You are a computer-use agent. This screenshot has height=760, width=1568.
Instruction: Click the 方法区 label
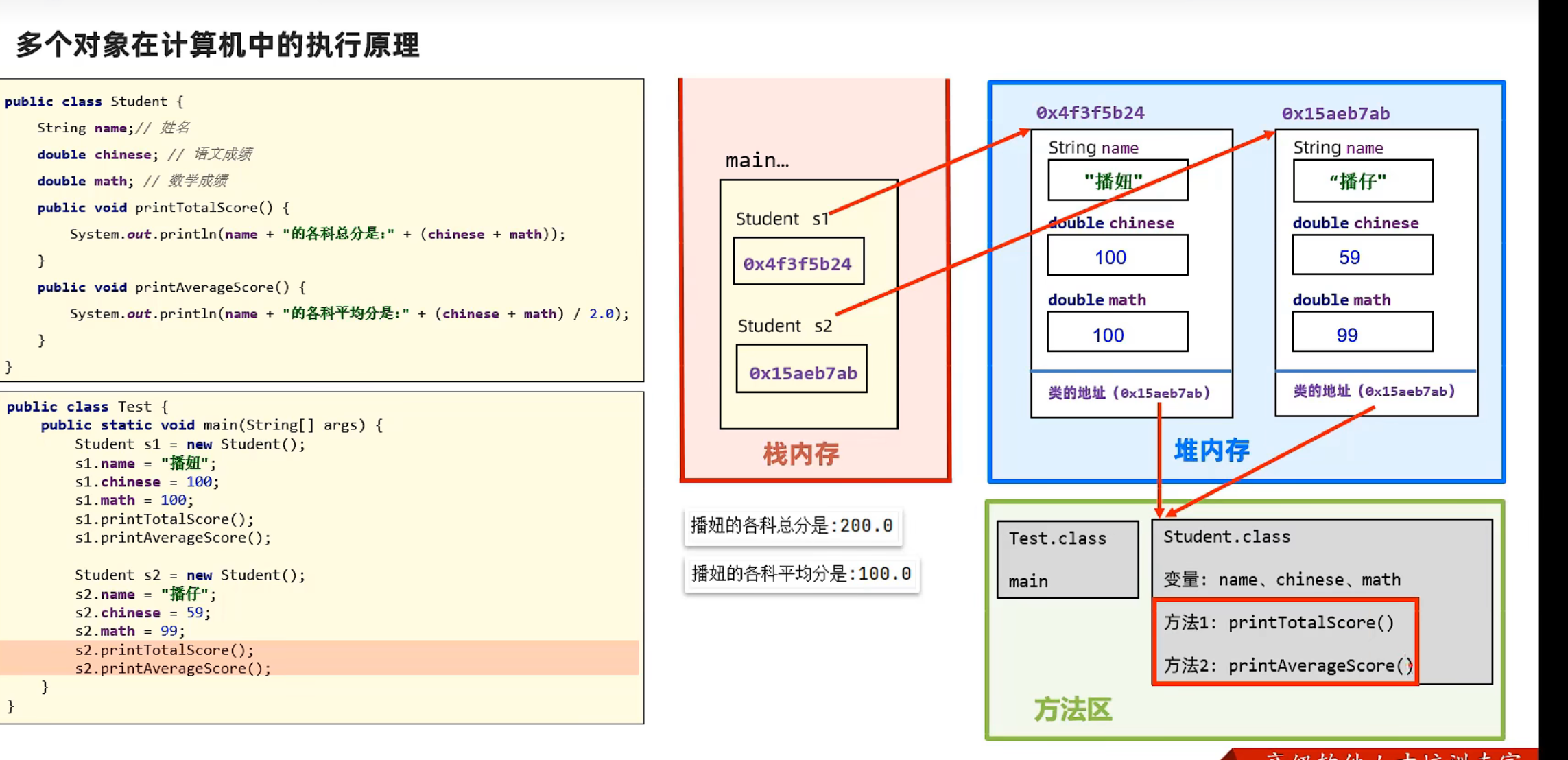(x=1072, y=709)
